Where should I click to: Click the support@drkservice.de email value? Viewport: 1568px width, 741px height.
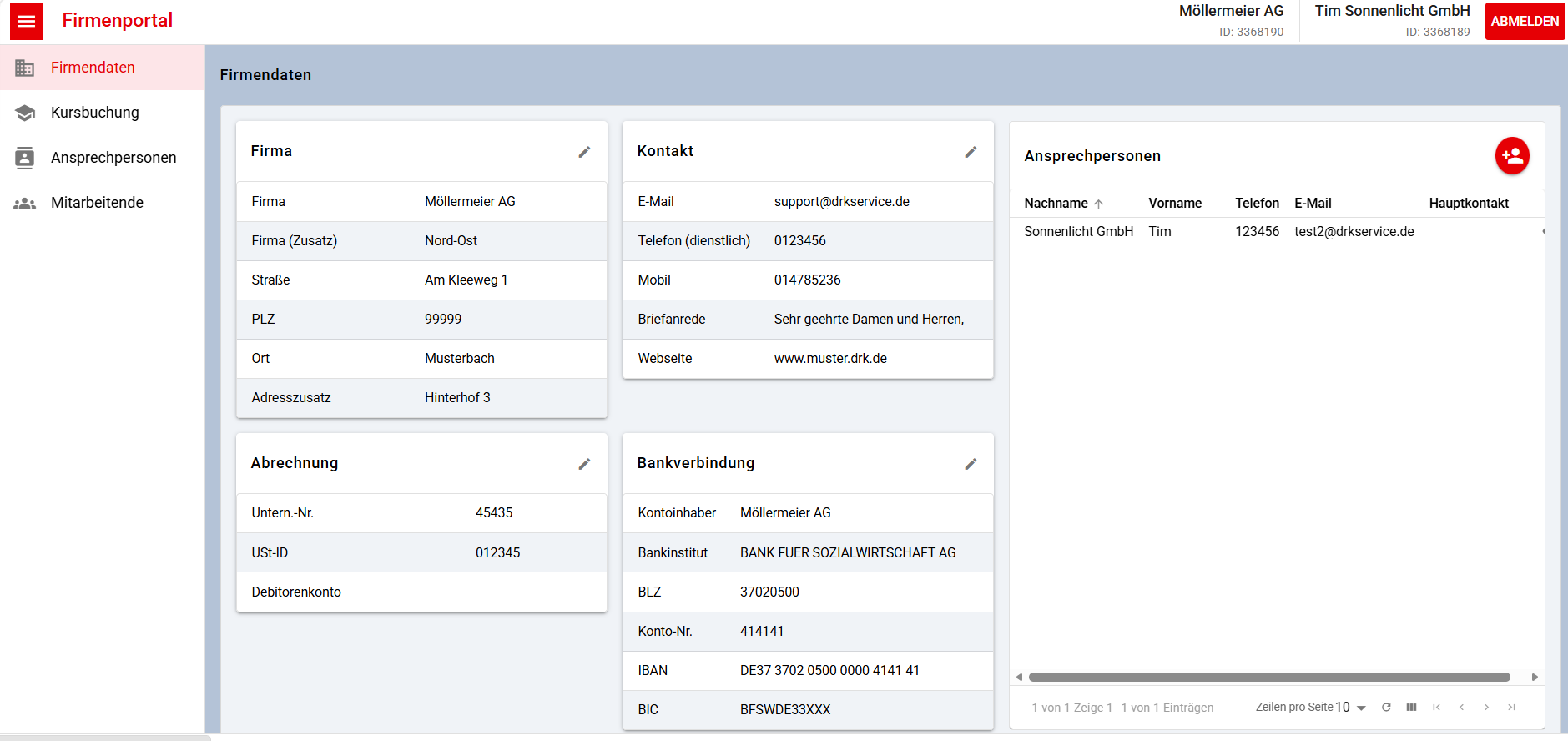tap(841, 202)
